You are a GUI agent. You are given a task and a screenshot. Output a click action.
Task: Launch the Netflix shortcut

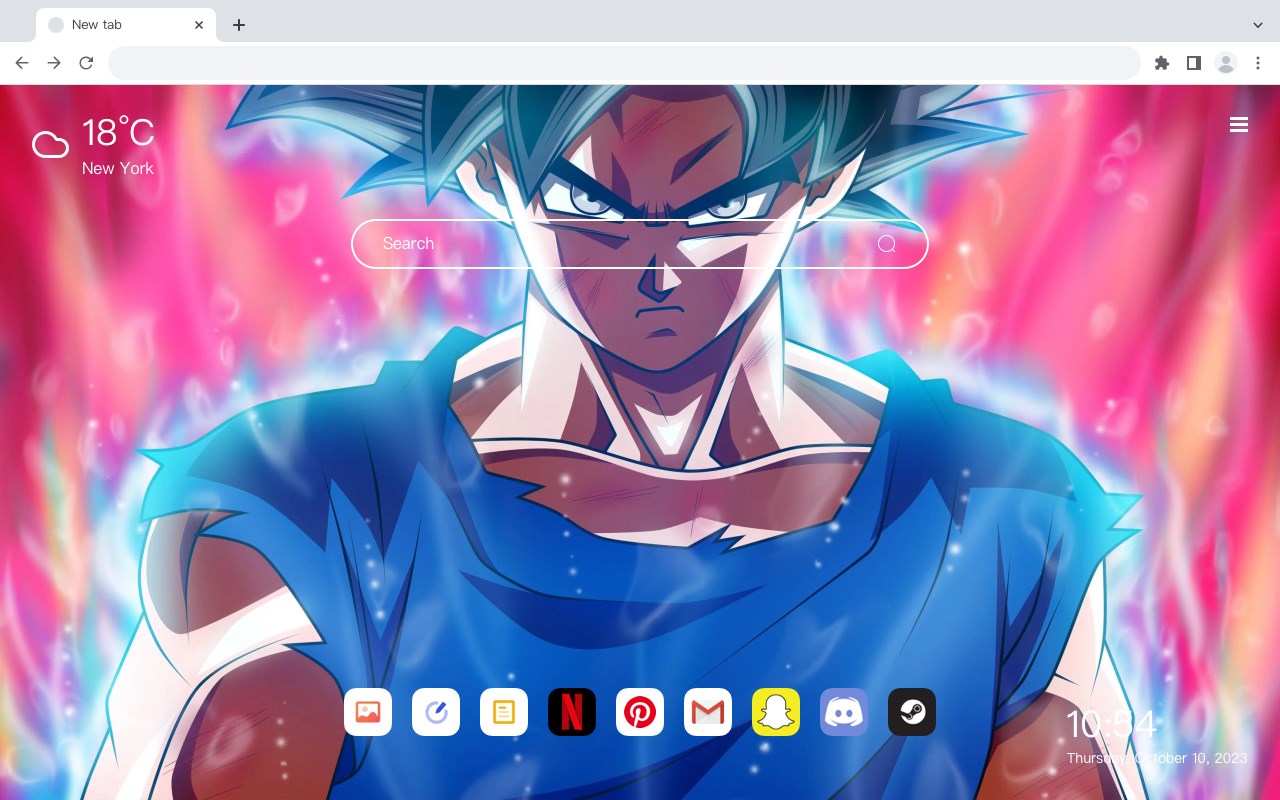(x=572, y=712)
